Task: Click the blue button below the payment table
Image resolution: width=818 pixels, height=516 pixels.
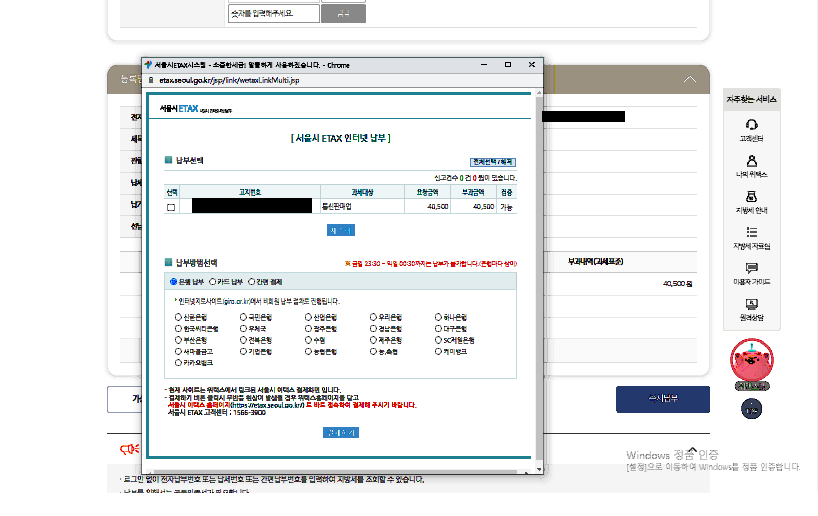Action: (x=341, y=230)
